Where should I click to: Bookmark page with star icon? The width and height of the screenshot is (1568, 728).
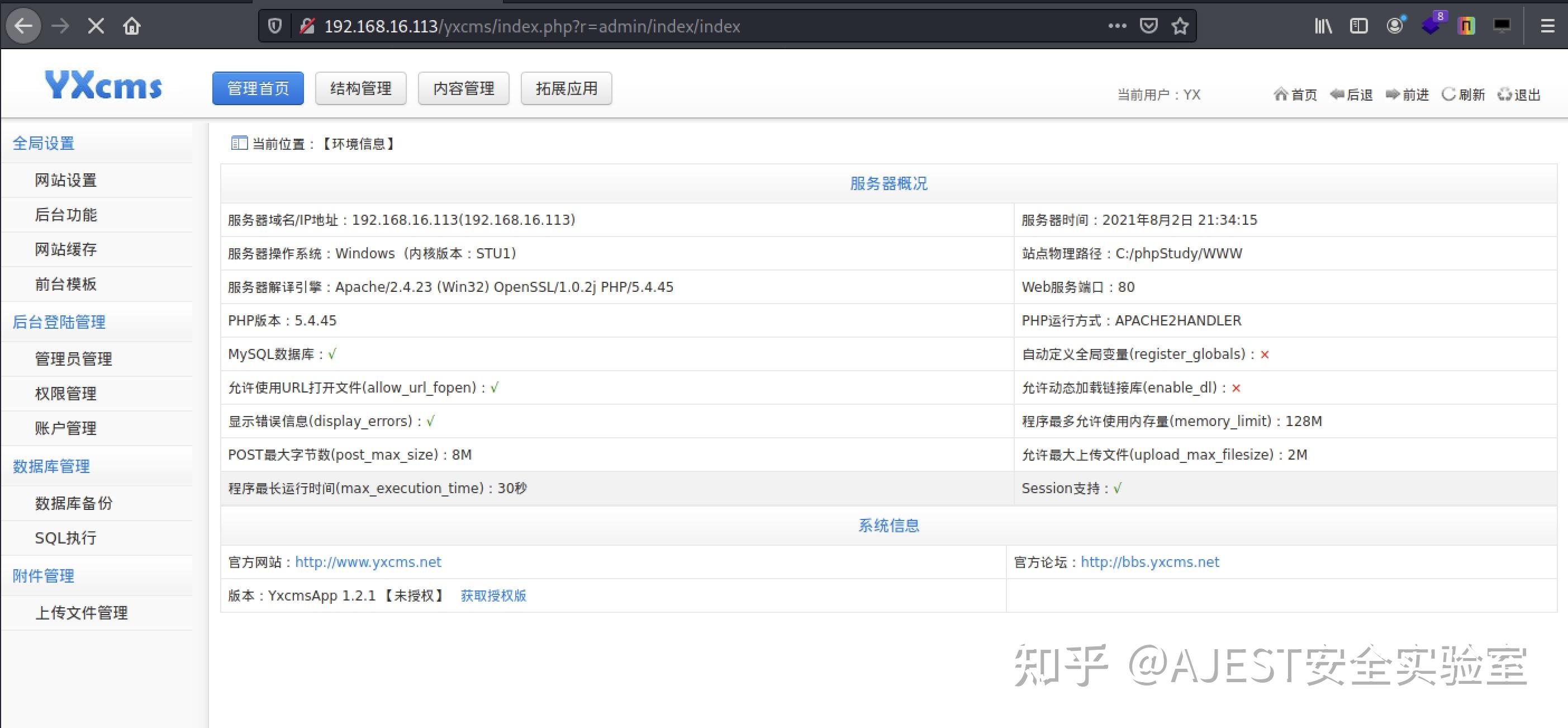point(1180,26)
